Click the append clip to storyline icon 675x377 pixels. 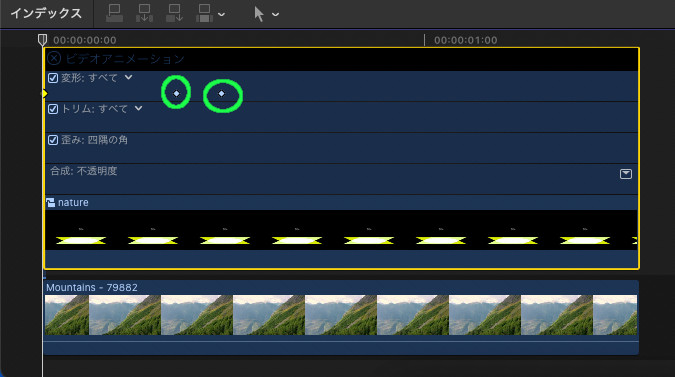174,13
